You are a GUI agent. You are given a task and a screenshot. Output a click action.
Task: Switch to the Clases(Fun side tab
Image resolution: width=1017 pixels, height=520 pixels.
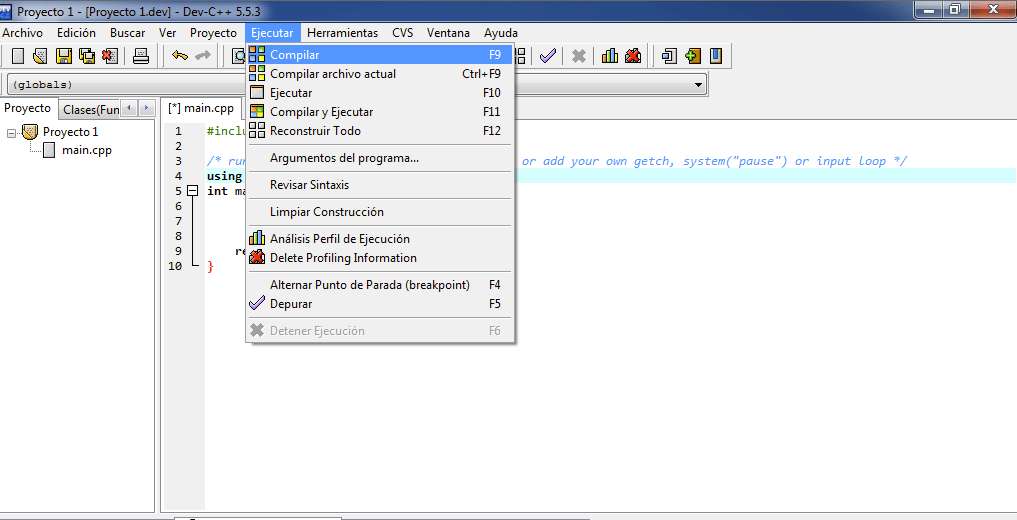coord(91,110)
